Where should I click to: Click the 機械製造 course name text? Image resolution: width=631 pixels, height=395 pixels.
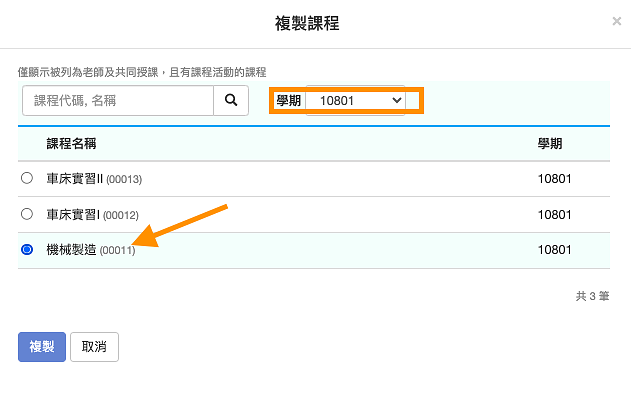pos(71,250)
